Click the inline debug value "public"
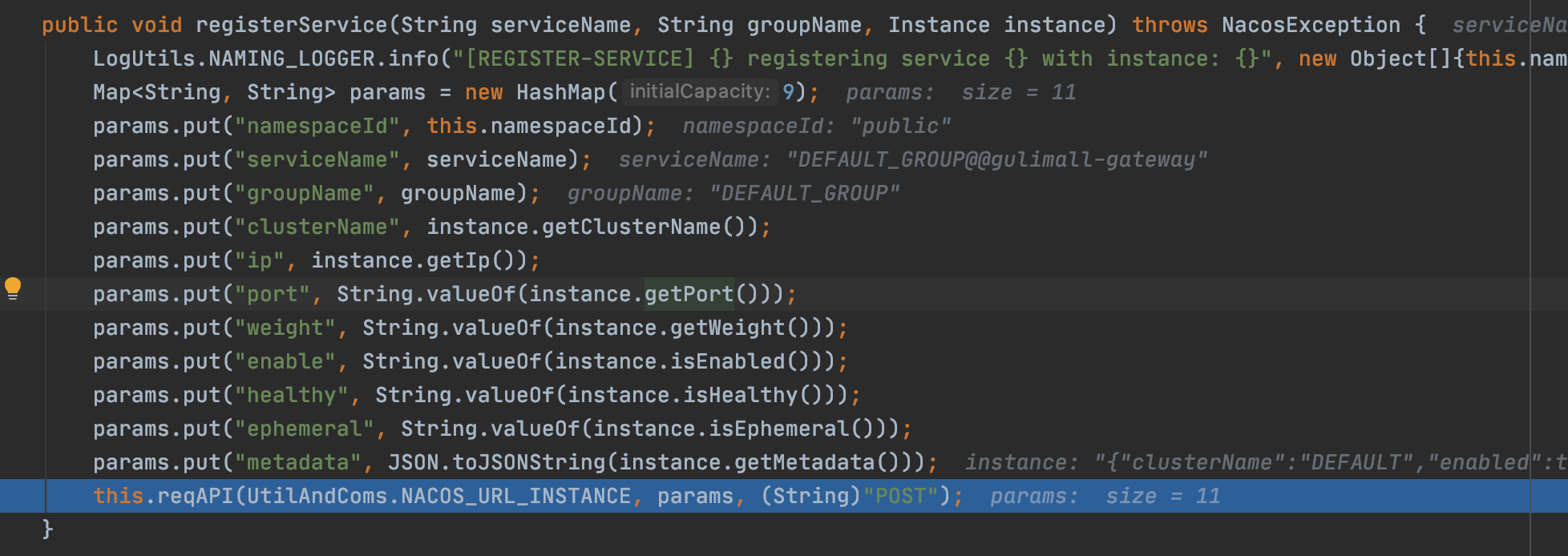The image size is (1568, 556). point(901,126)
